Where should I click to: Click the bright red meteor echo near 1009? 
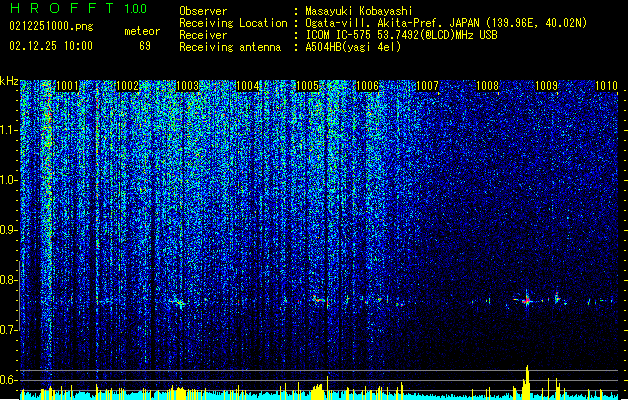click(527, 300)
